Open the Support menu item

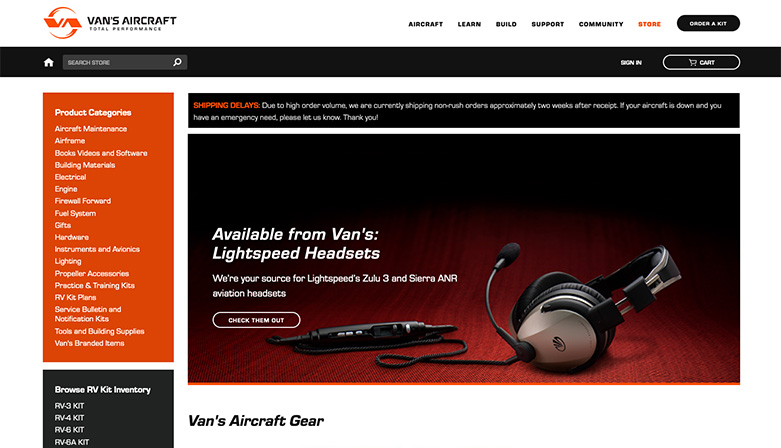point(547,24)
